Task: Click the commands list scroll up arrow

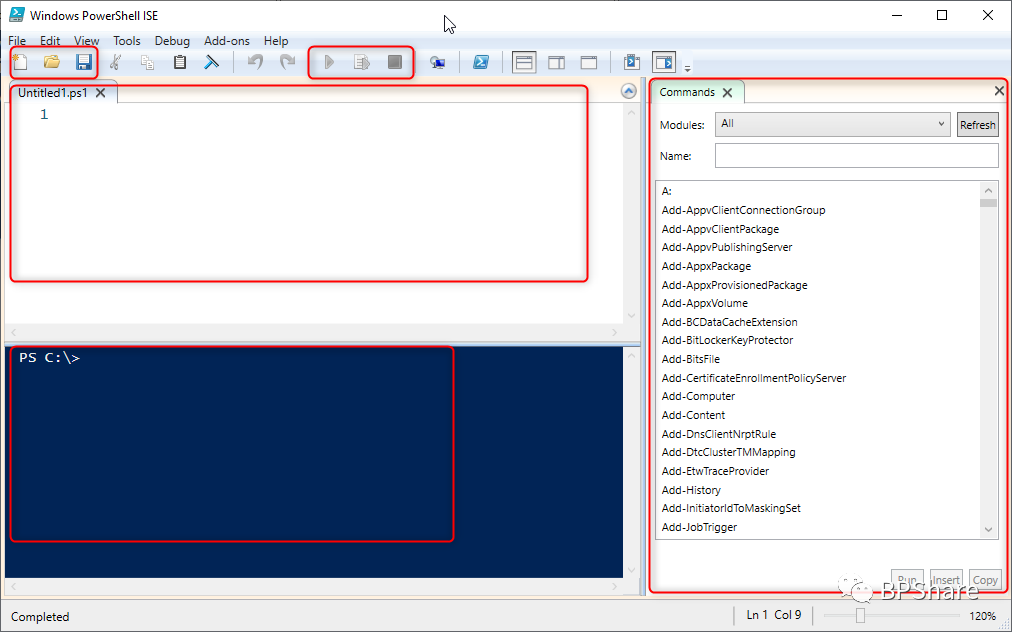Action: 988,190
